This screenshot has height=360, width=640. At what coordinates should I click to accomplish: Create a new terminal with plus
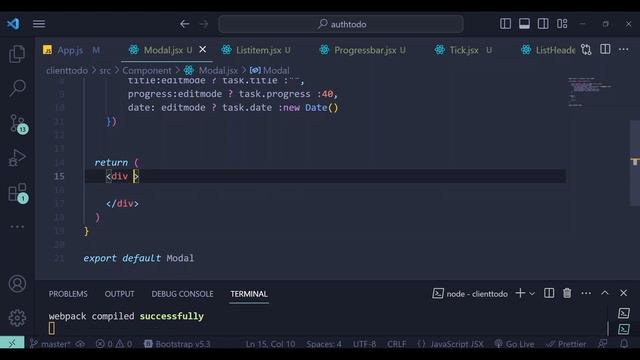[x=520, y=293]
